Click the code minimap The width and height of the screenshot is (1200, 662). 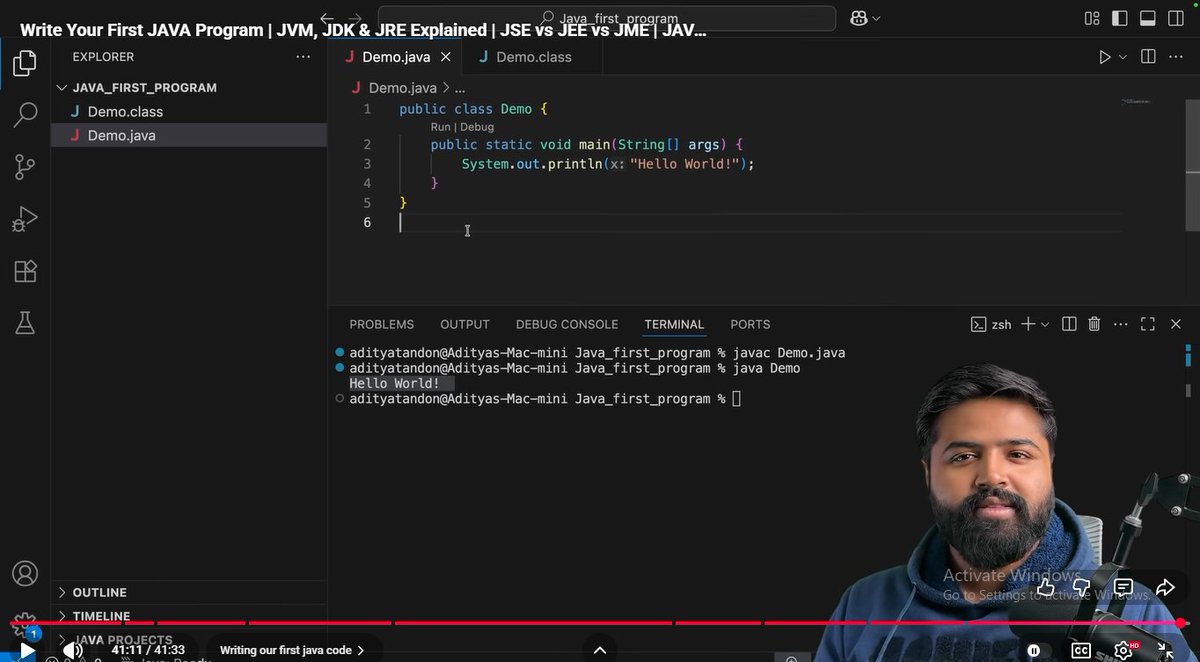click(x=1136, y=101)
